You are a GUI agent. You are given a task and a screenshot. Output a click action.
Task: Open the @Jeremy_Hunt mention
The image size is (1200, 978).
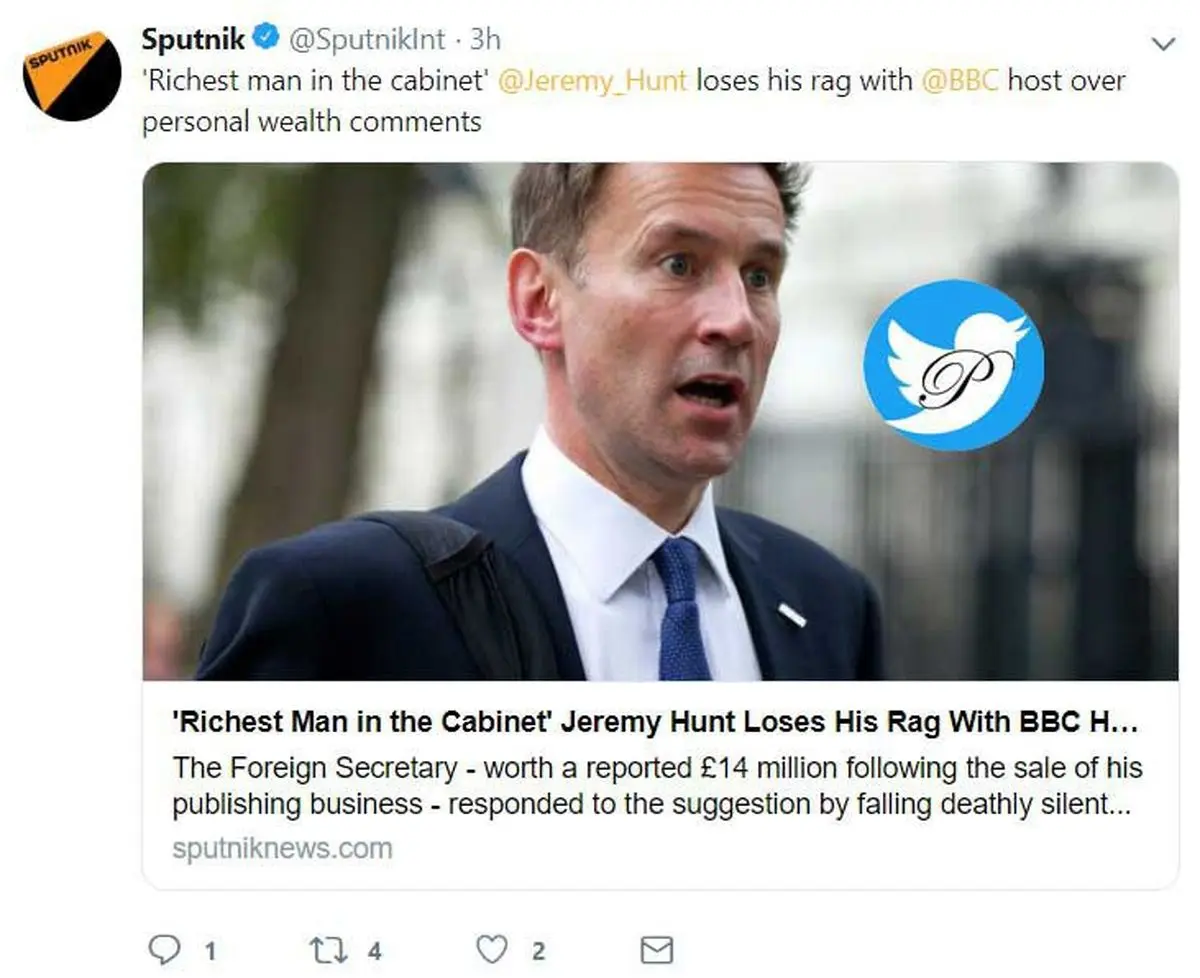click(592, 80)
